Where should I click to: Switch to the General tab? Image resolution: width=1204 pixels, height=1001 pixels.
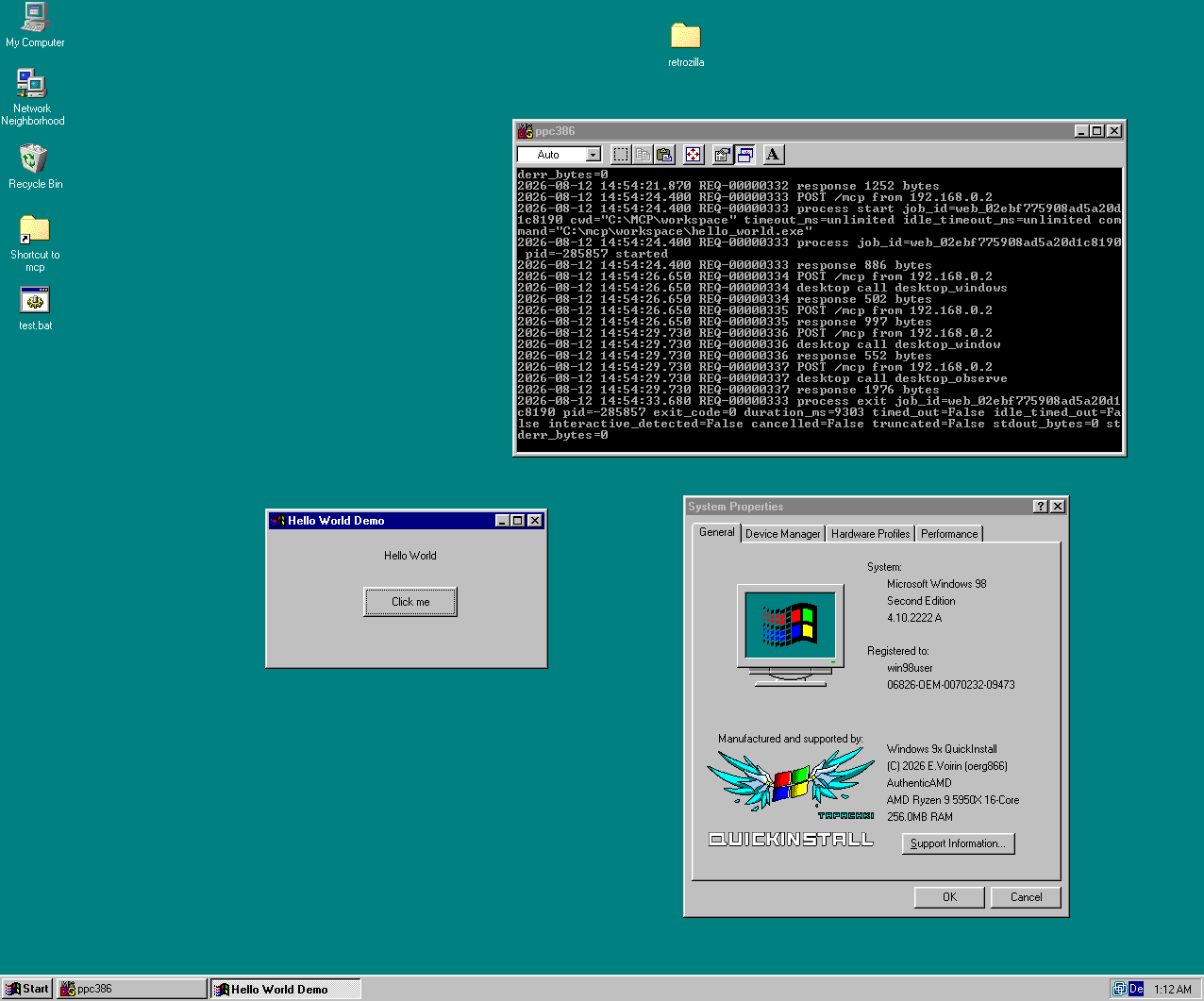(x=716, y=532)
